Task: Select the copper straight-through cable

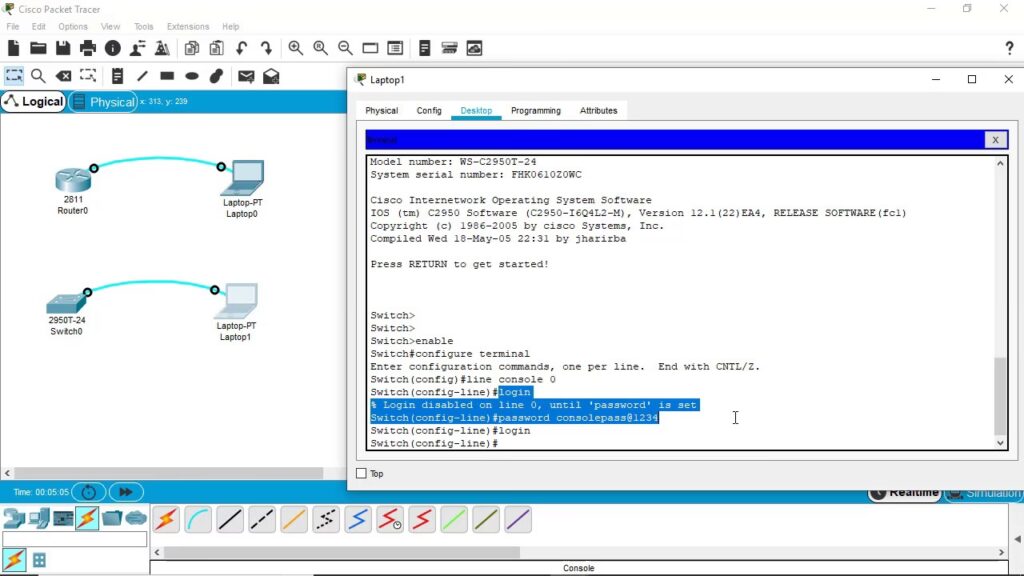Action: [x=231, y=520]
